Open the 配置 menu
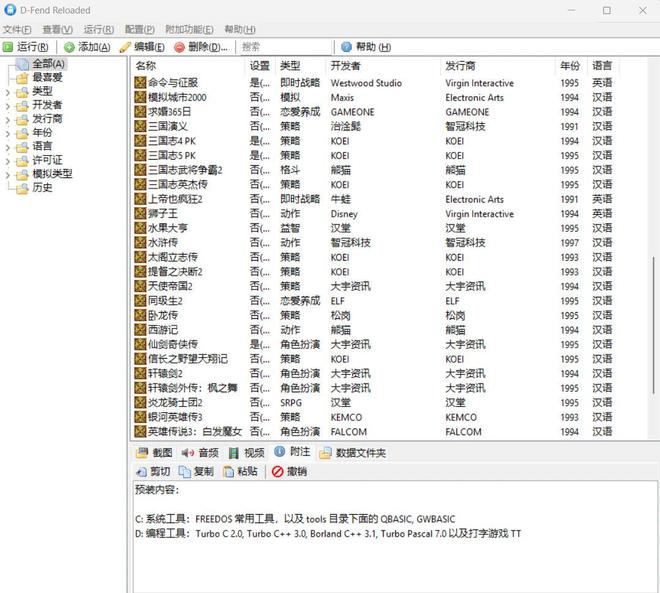This screenshot has width=660, height=593. tap(139, 30)
